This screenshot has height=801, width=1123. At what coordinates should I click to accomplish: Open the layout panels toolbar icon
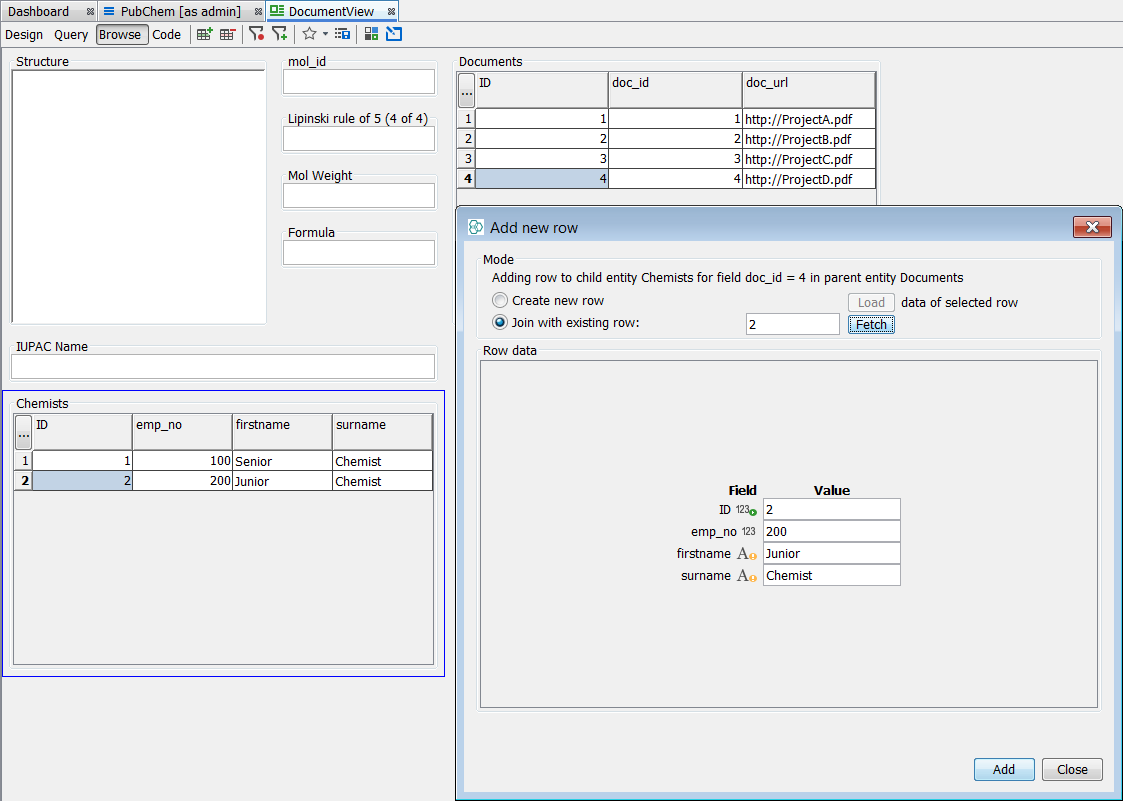click(x=371, y=33)
